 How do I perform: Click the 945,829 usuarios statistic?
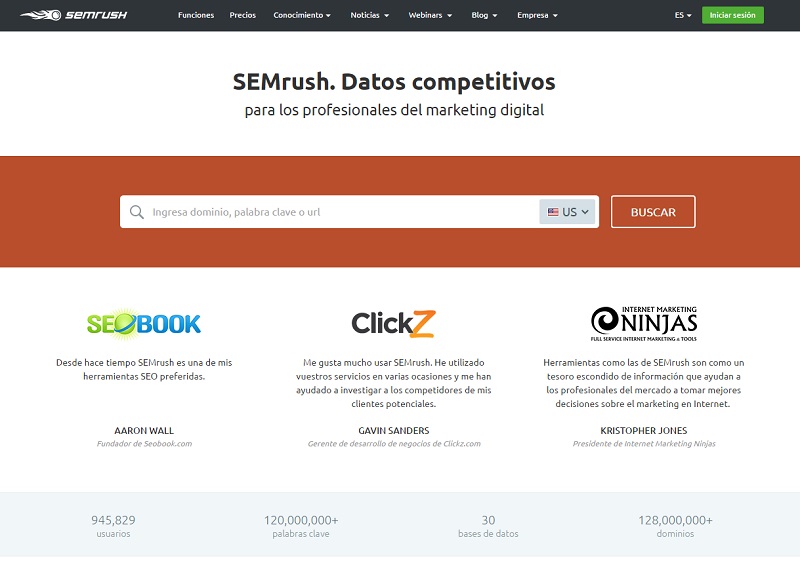[x=113, y=526]
